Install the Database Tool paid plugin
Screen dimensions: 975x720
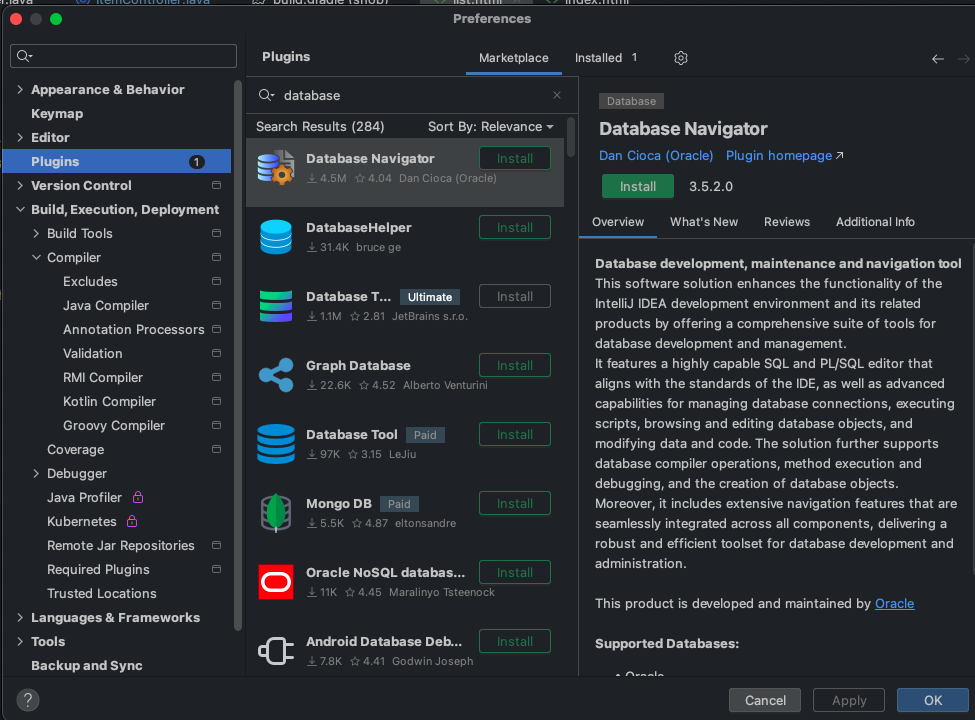tap(515, 435)
